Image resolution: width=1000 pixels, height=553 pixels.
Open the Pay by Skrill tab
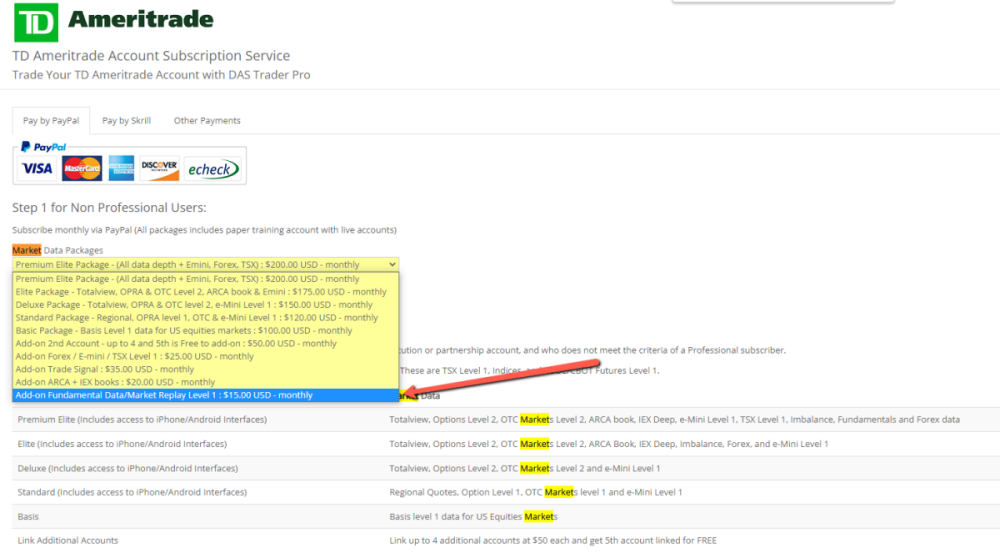click(126, 121)
